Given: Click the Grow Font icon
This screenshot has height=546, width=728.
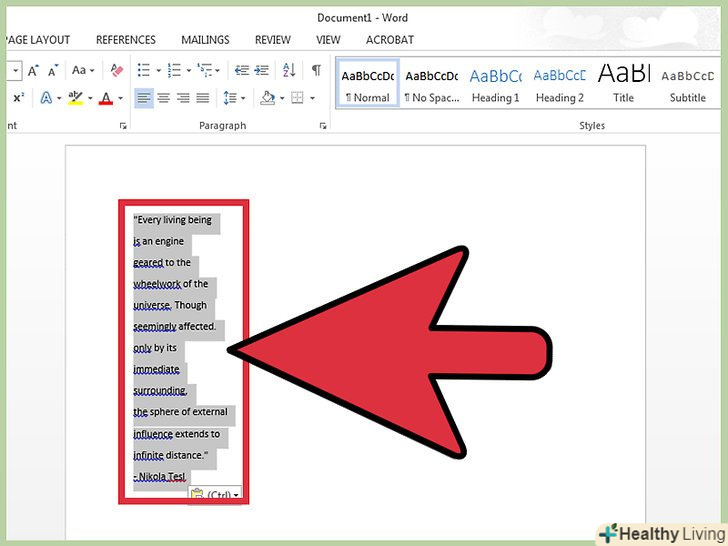Looking at the screenshot, I should pyautogui.click(x=33, y=70).
